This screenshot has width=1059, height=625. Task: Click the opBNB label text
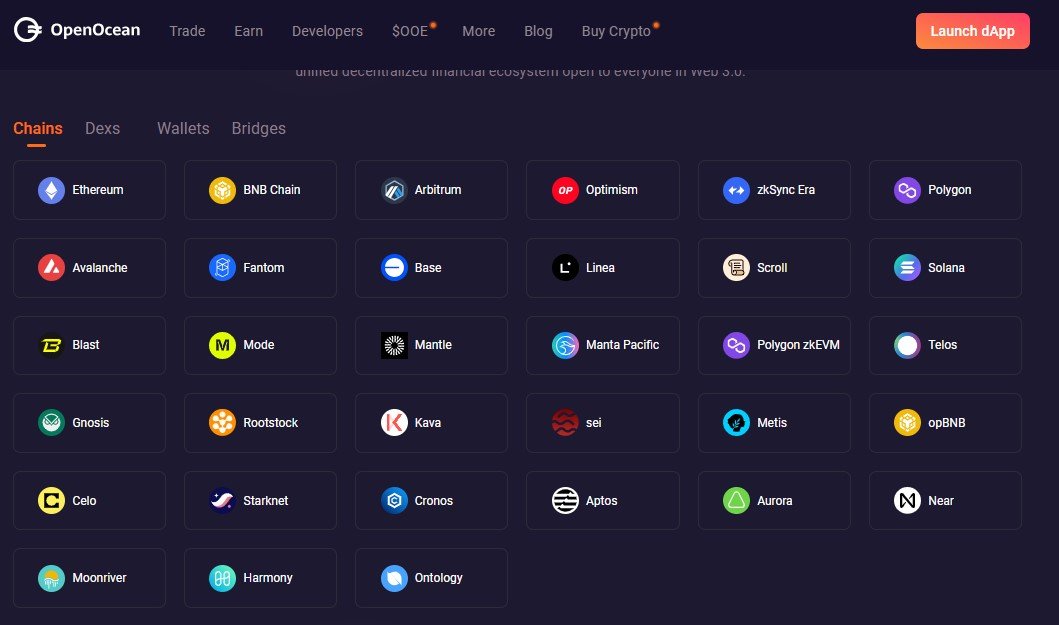947,423
